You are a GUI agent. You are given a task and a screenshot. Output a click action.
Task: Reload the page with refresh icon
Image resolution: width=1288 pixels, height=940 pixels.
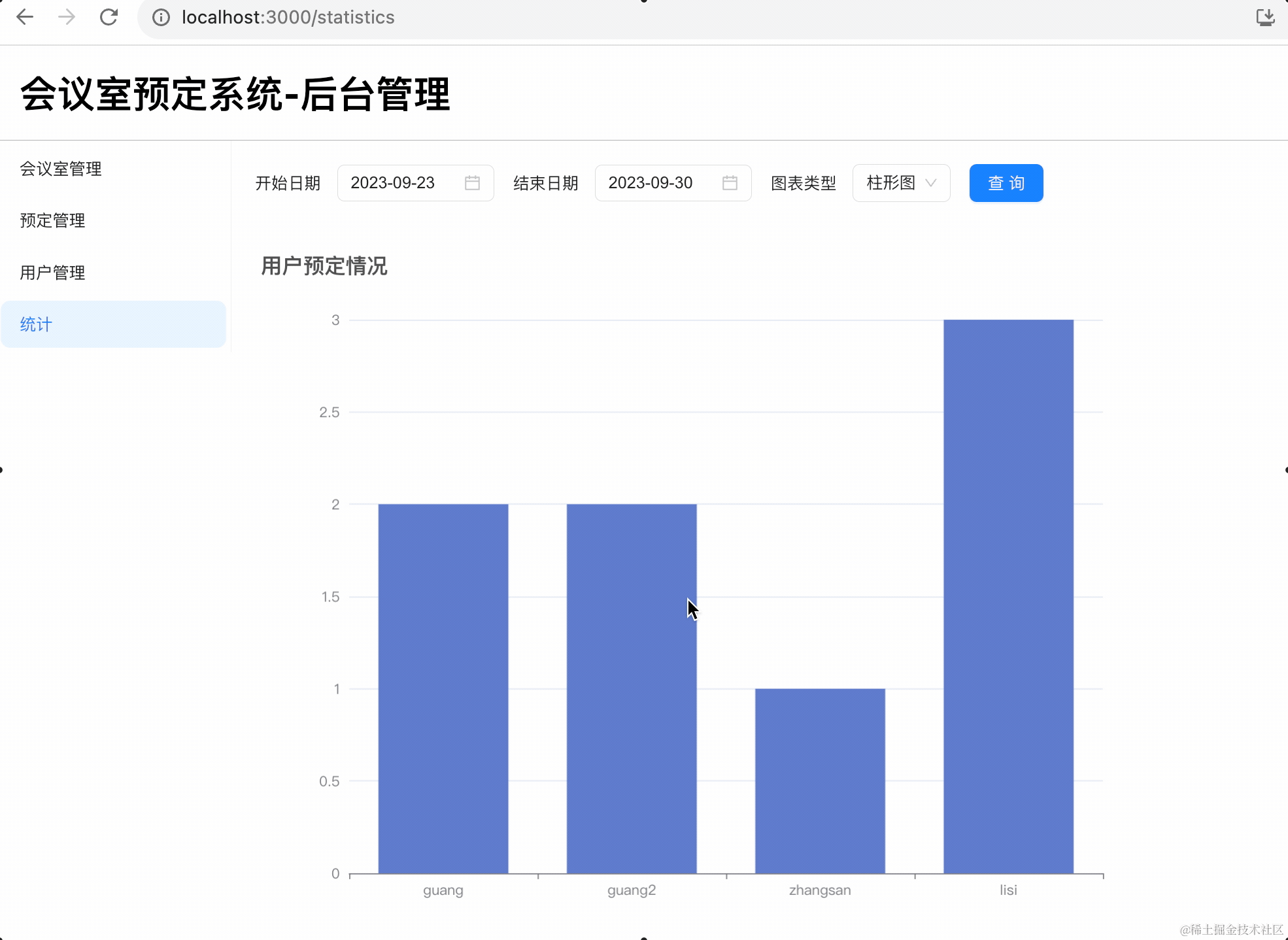click(x=109, y=17)
